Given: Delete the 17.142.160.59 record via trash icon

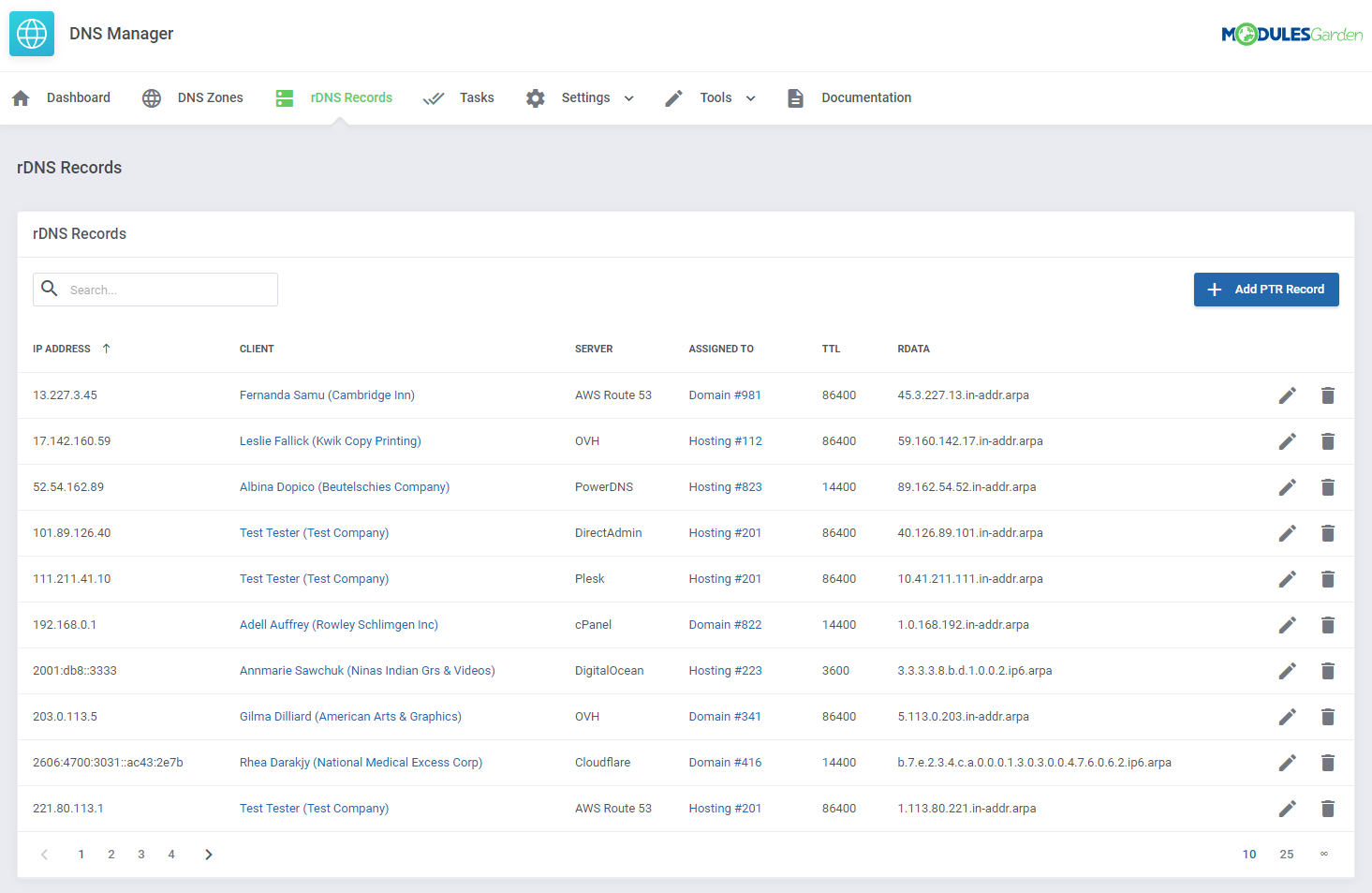Looking at the screenshot, I should [1328, 440].
